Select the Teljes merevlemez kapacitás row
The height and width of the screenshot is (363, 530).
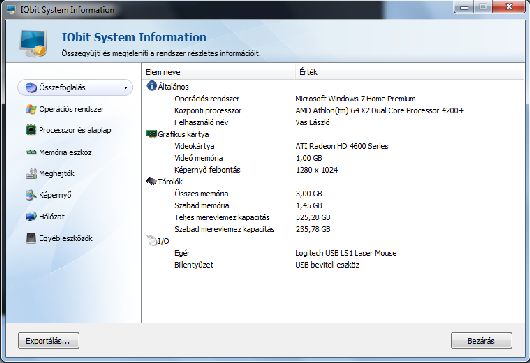(333, 217)
